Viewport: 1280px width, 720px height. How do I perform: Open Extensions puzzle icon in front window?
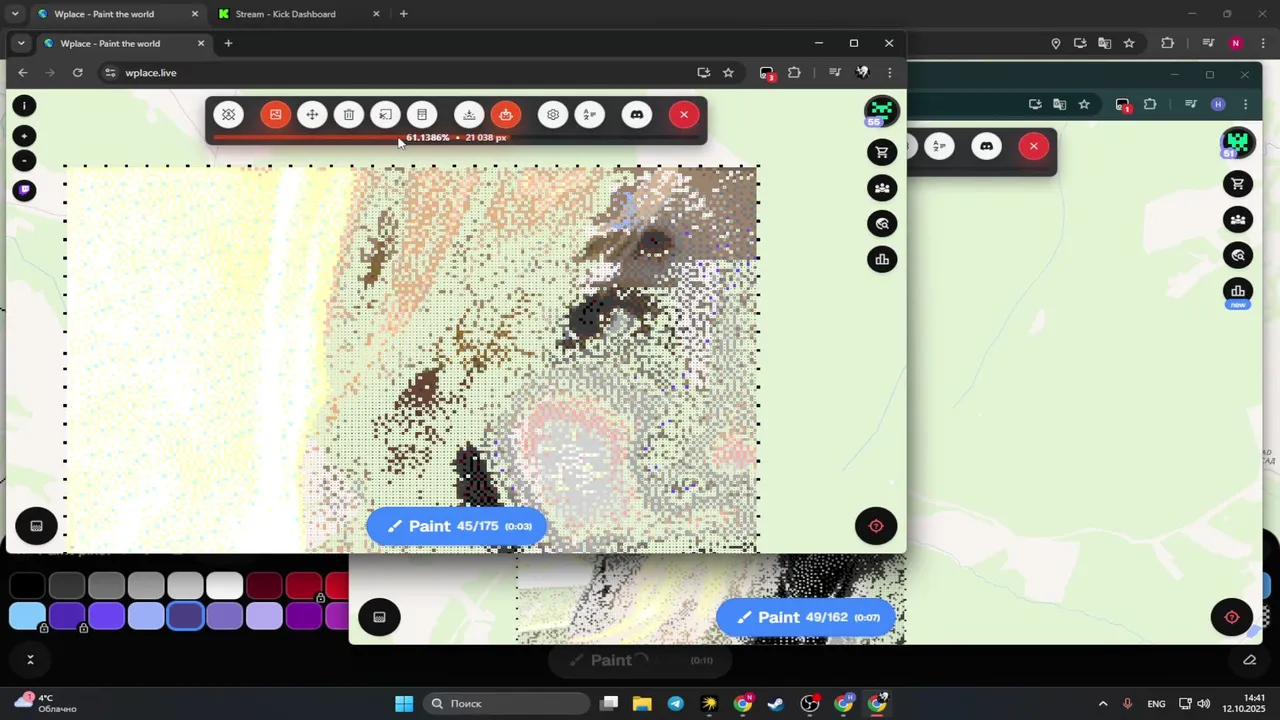(x=795, y=73)
